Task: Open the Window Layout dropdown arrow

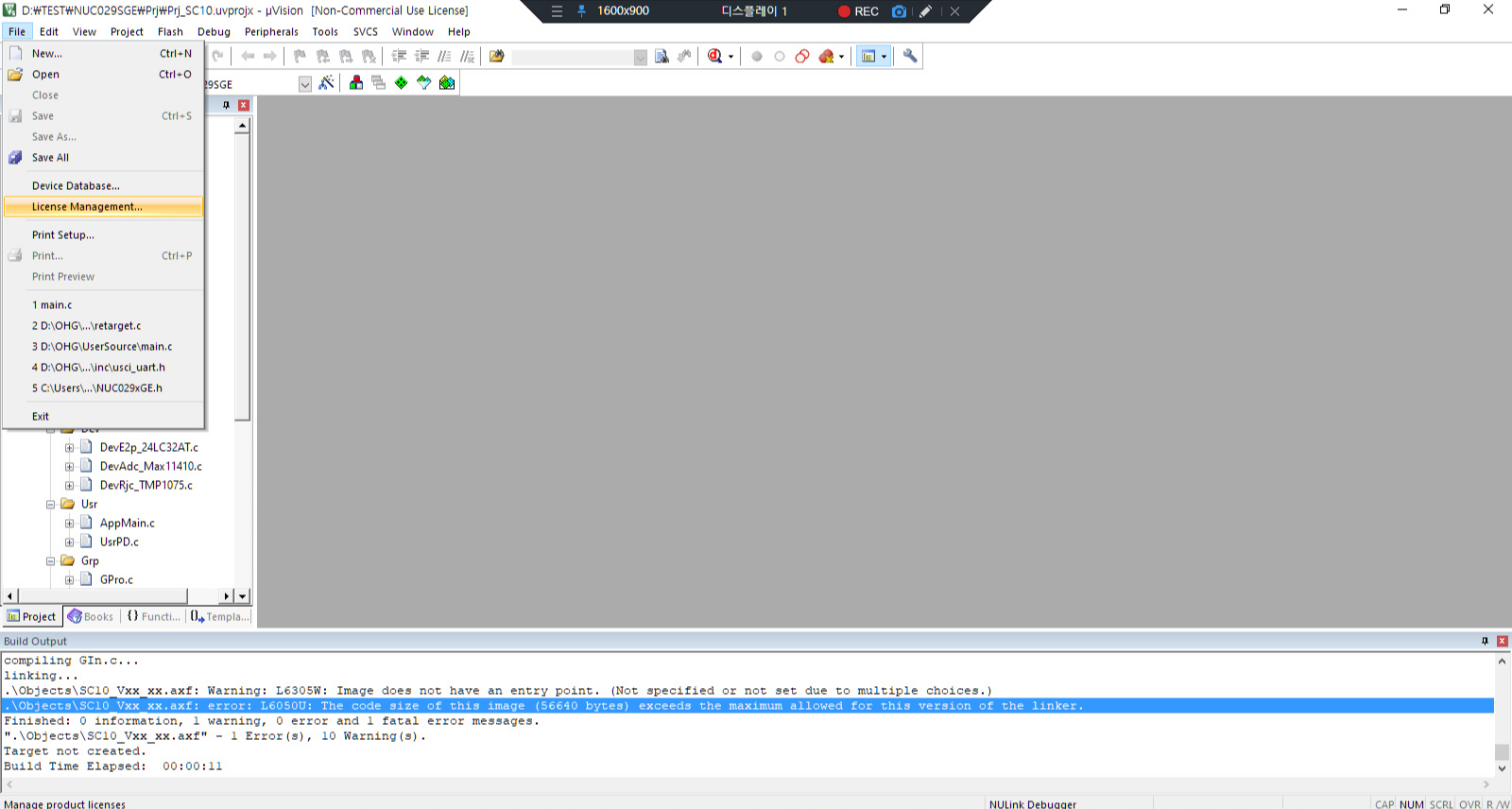Action: 885,57
